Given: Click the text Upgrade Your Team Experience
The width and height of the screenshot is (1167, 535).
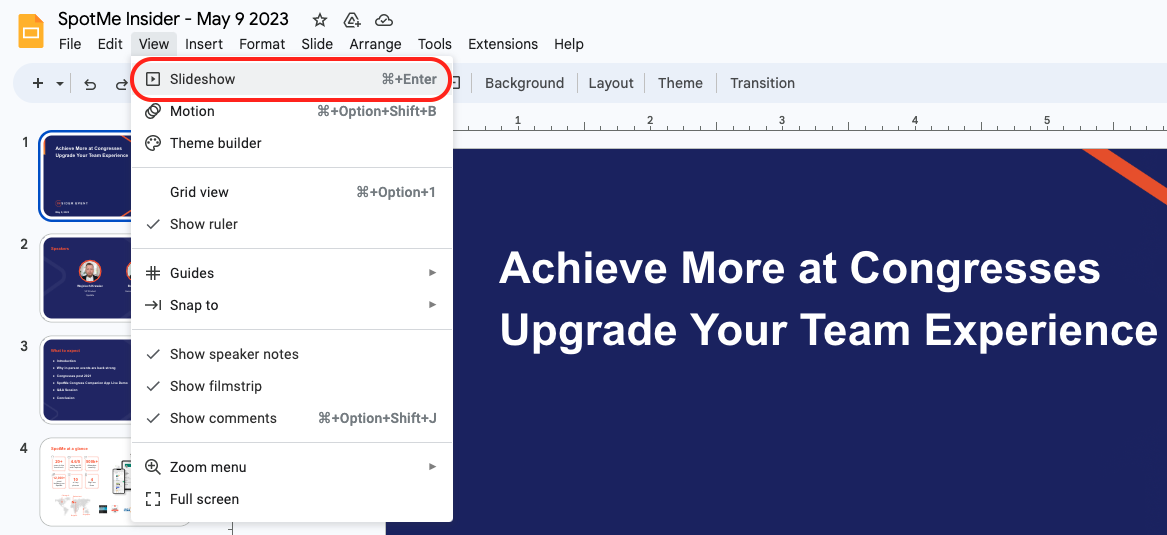Looking at the screenshot, I should (828, 330).
